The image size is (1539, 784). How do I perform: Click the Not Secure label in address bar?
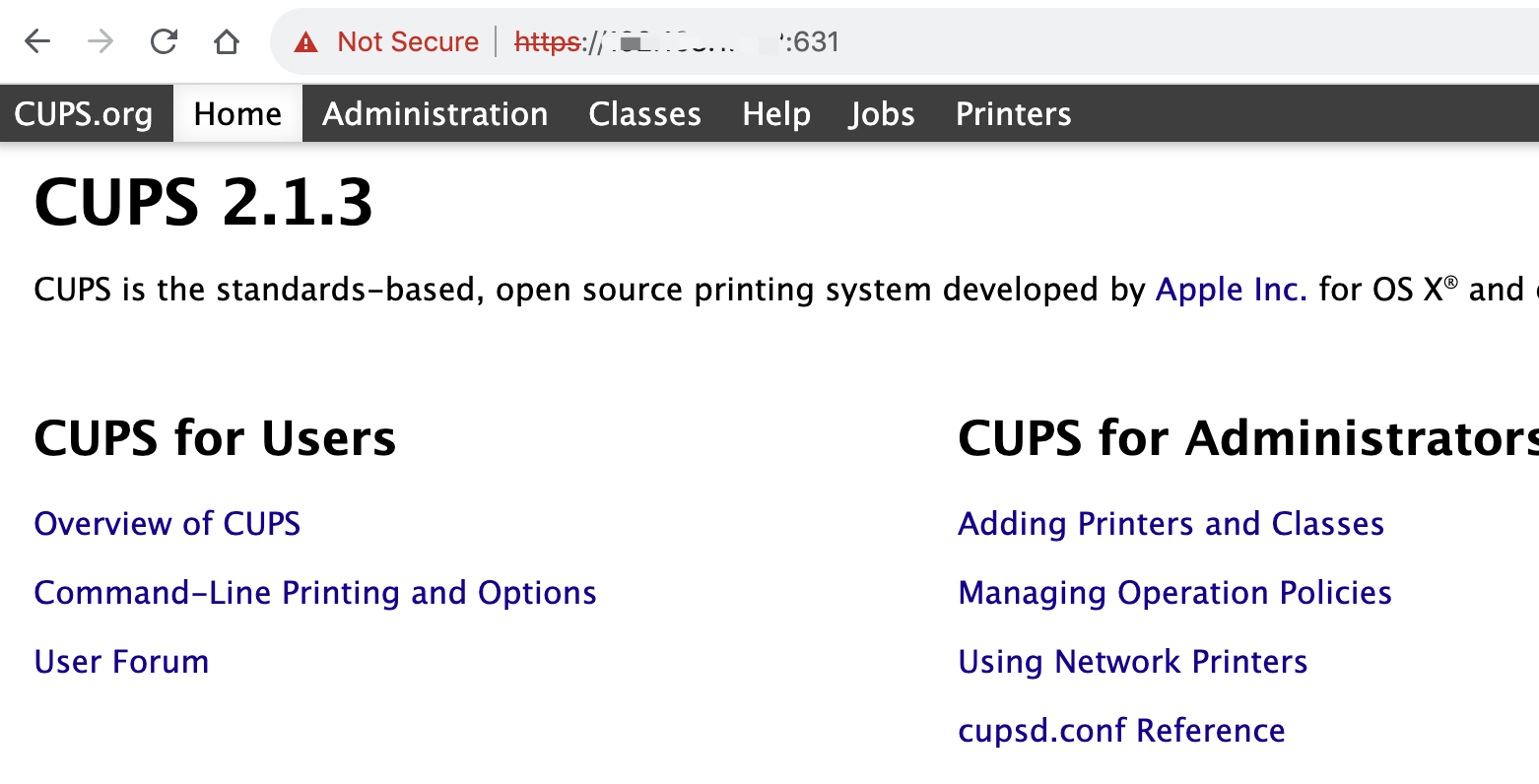click(x=408, y=41)
